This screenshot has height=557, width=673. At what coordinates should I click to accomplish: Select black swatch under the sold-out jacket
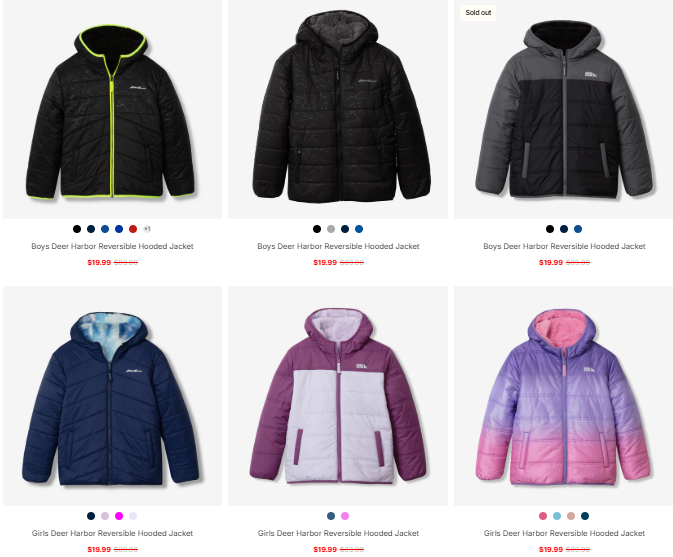tap(550, 229)
